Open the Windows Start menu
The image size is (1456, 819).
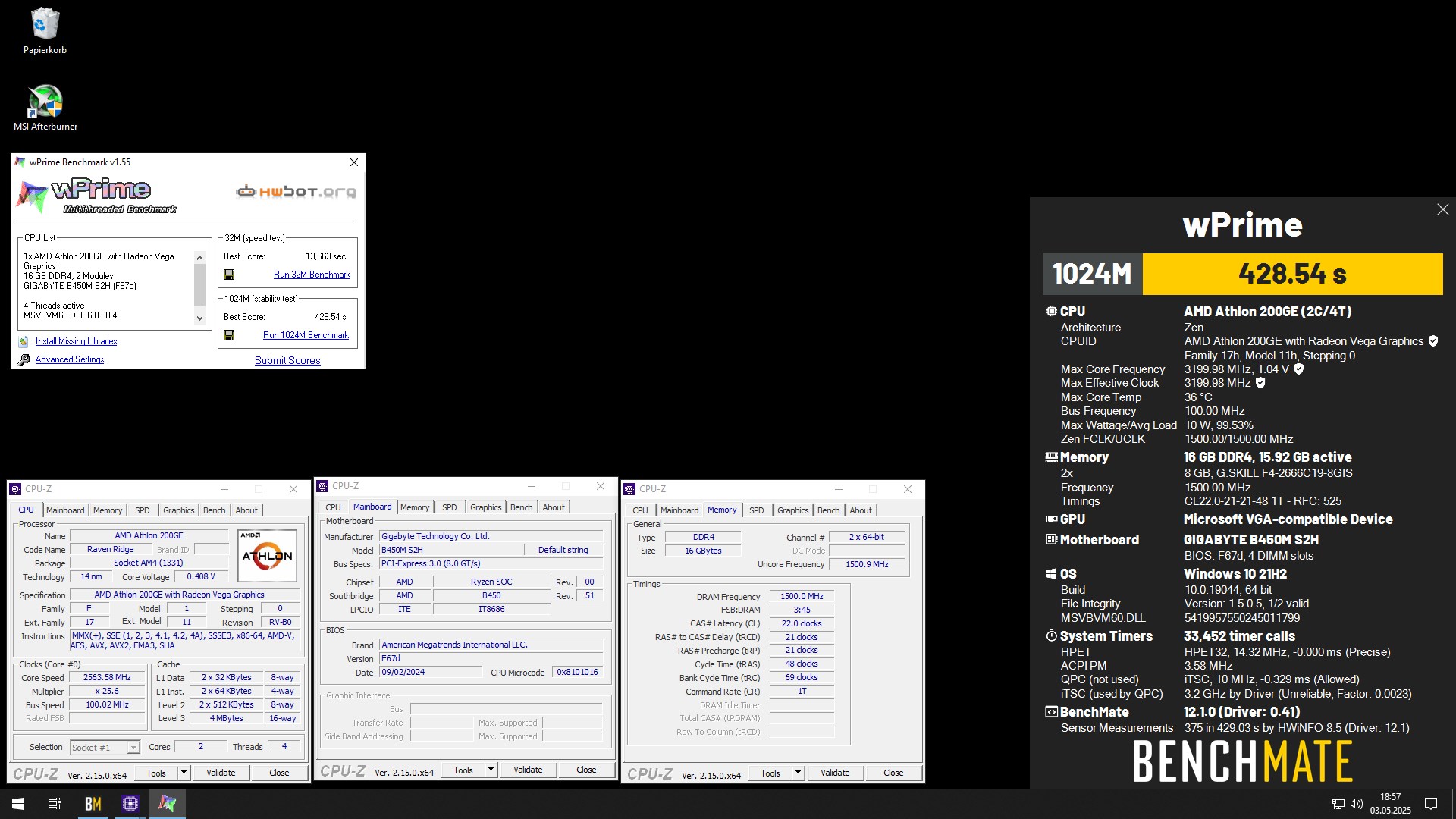[x=18, y=804]
